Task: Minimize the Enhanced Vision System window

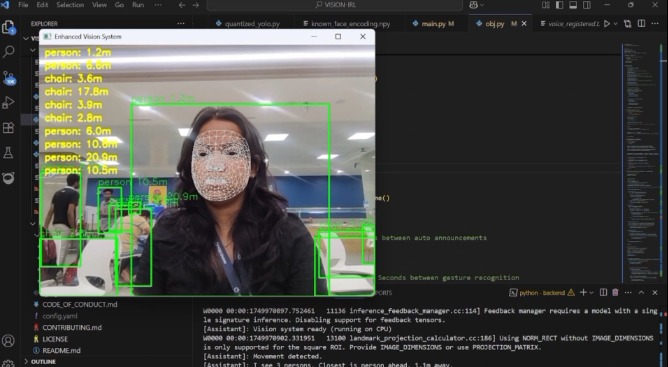Action: click(314, 37)
